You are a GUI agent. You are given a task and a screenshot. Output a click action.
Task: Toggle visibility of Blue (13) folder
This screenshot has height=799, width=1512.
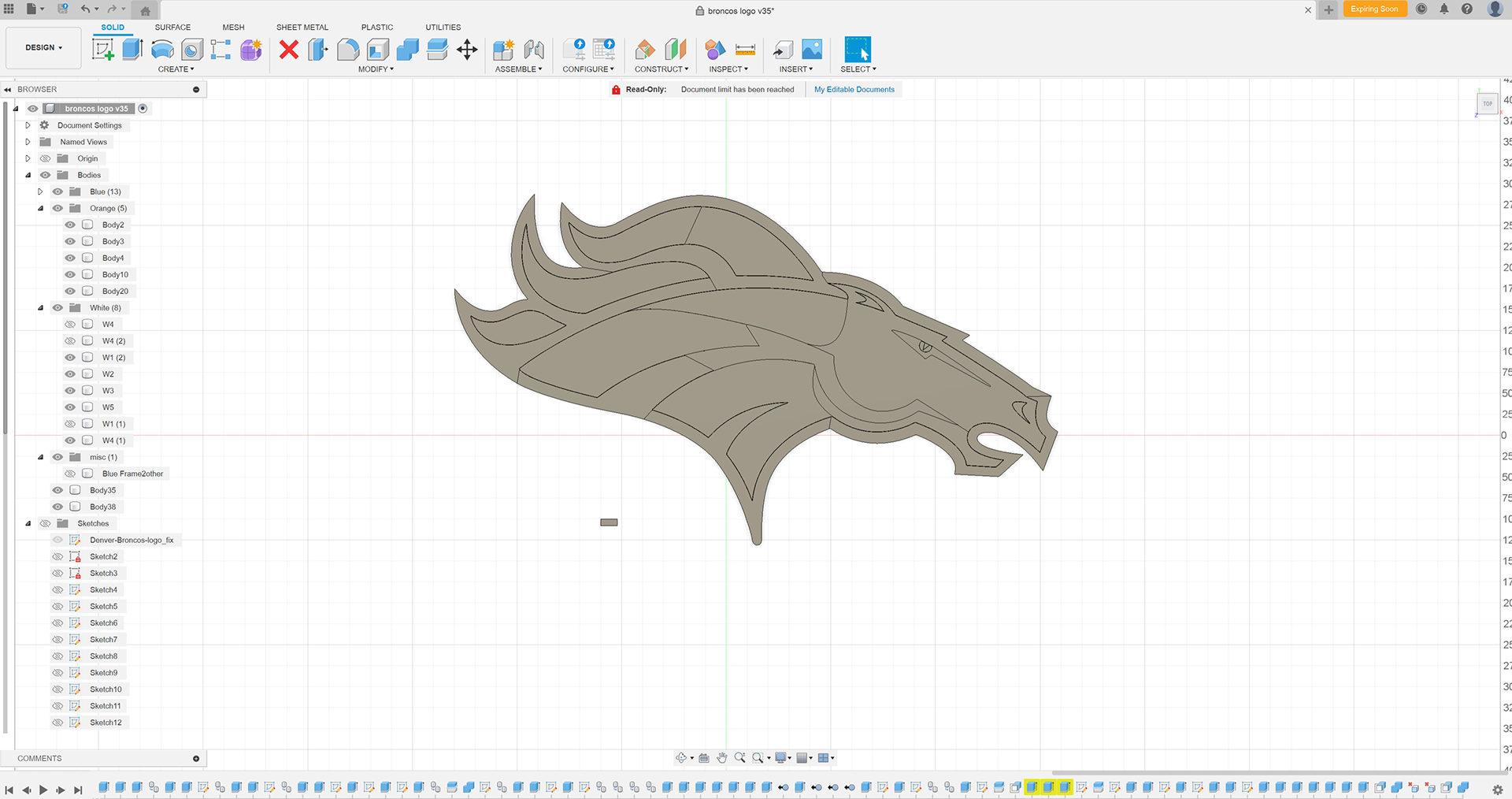[57, 191]
